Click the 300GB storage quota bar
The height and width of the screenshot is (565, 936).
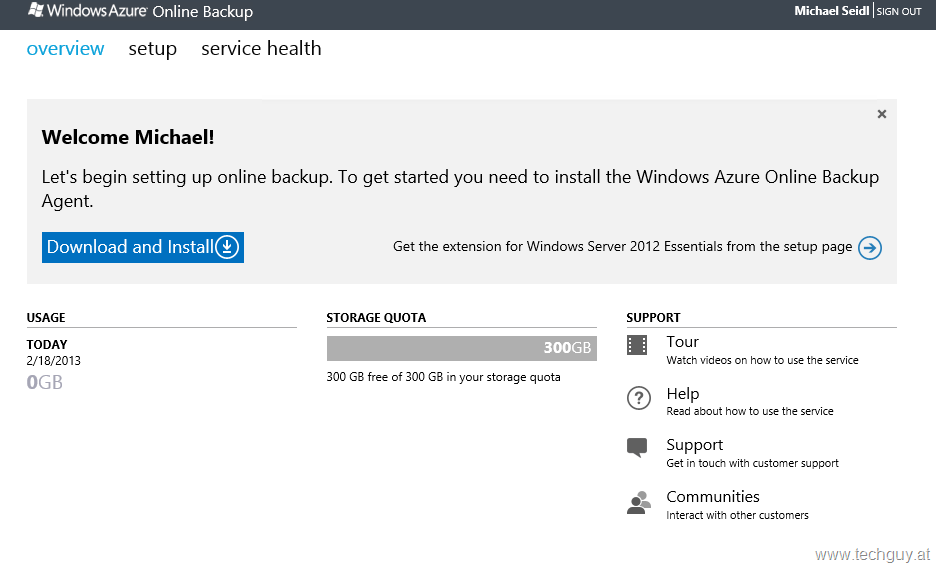pos(461,348)
